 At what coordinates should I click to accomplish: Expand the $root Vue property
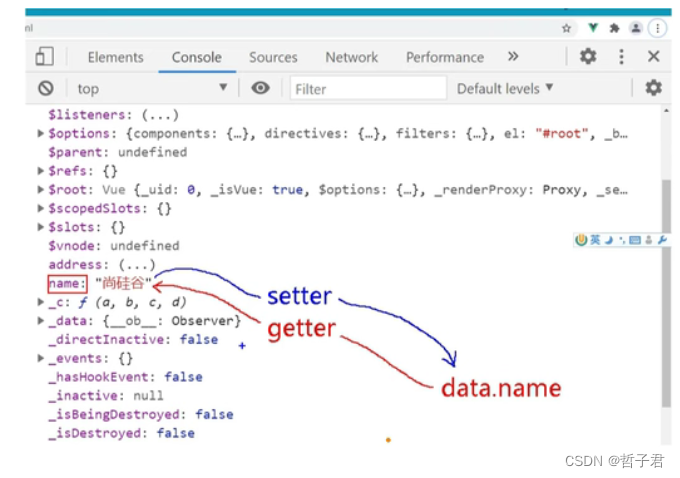pos(40,190)
